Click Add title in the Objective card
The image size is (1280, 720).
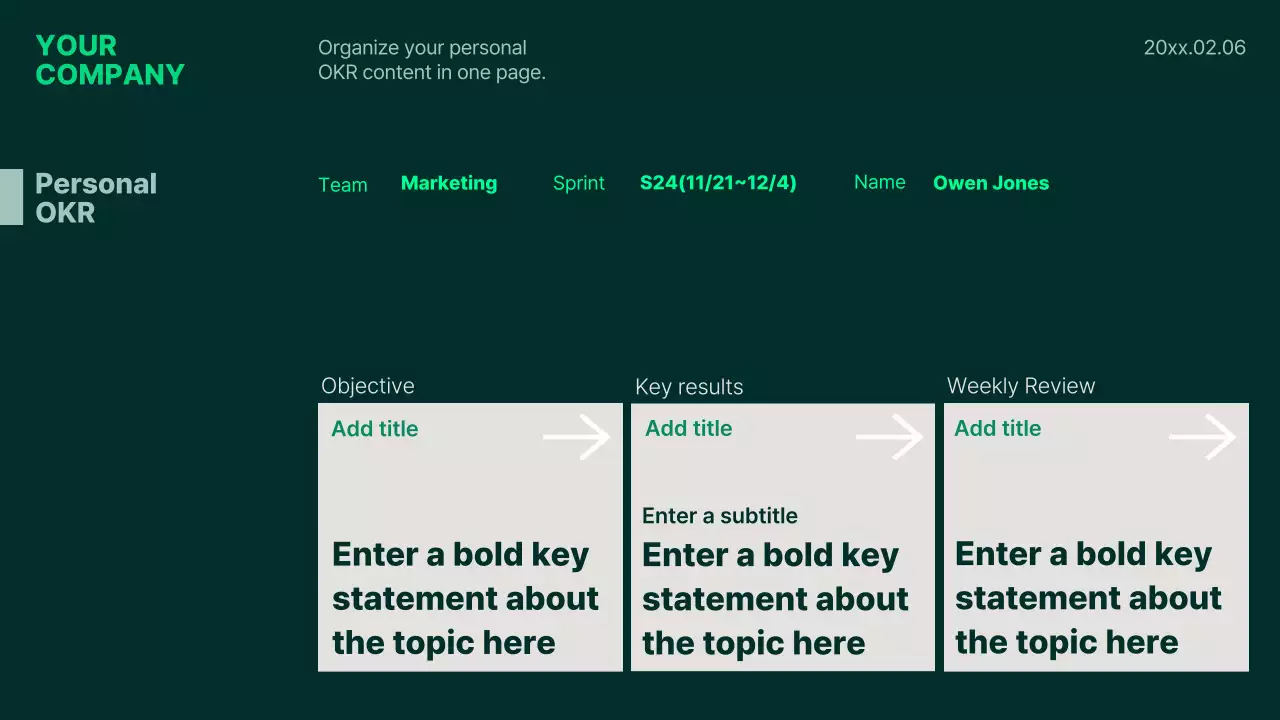tap(375, 429)
